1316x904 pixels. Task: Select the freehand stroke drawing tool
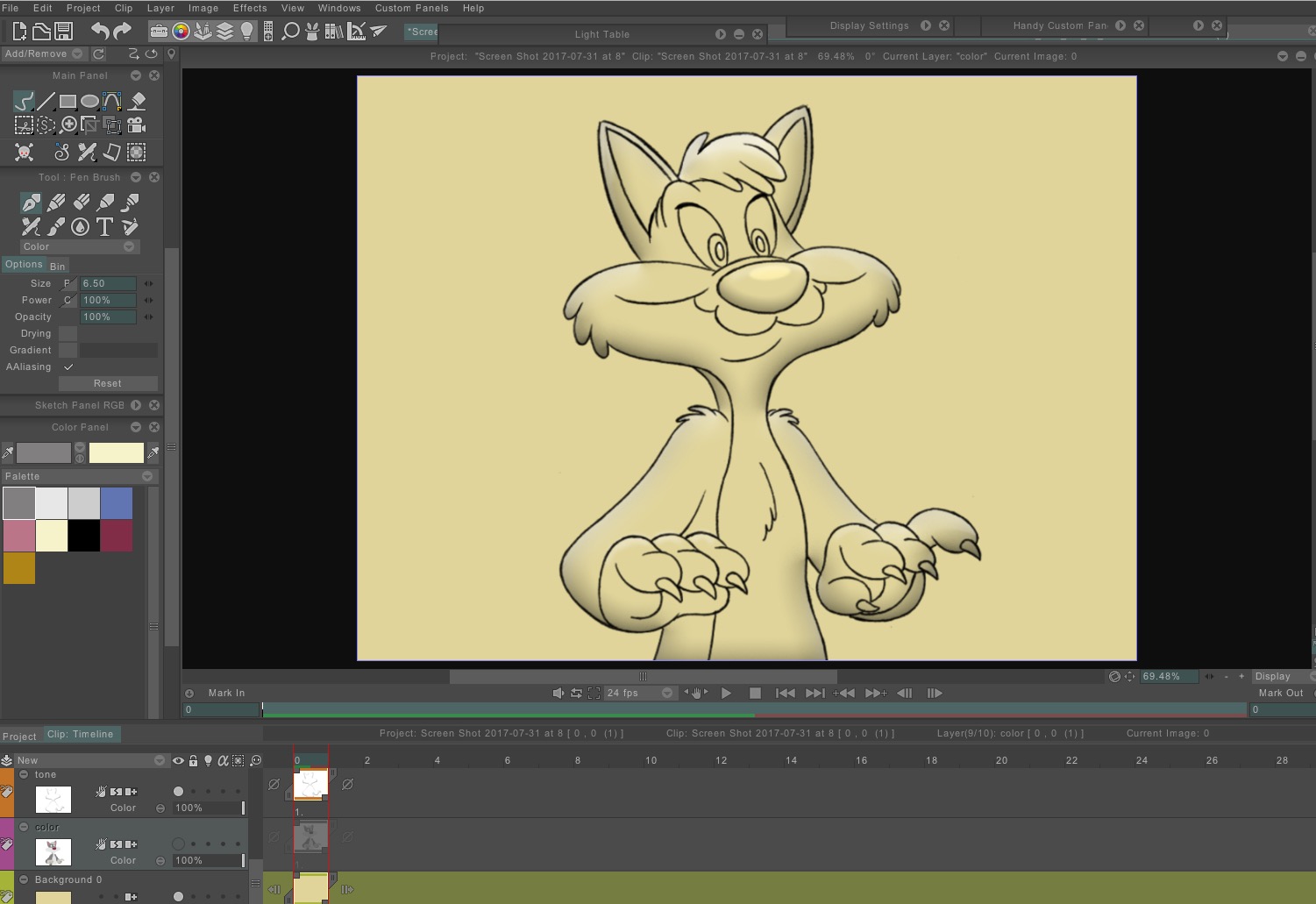pos(24,101)
